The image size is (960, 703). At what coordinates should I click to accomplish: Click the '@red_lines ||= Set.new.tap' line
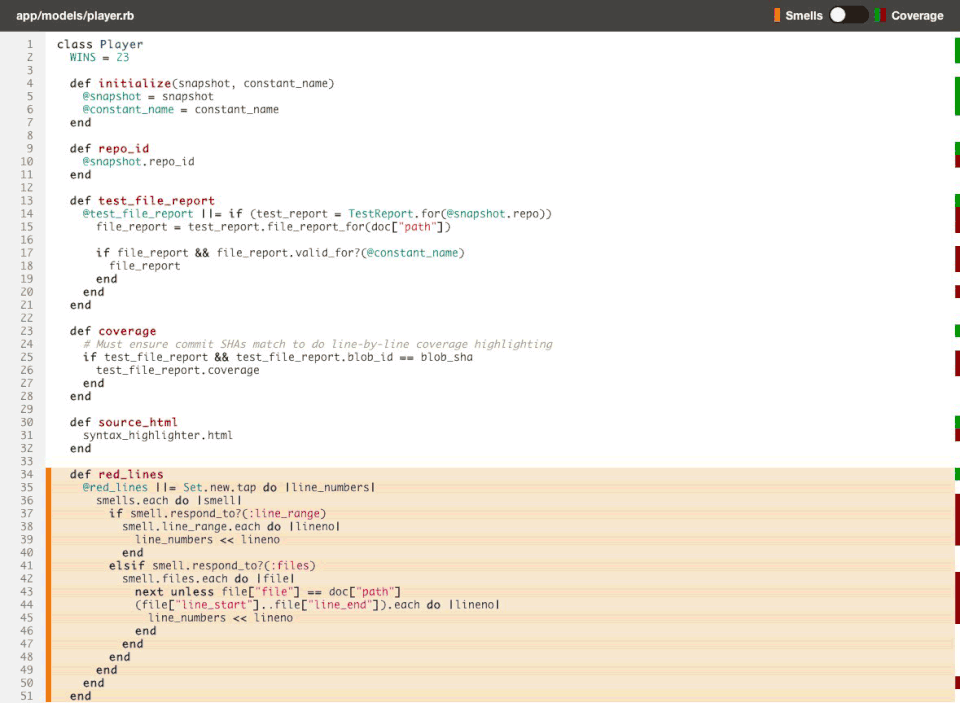click(x=229, y=487)
